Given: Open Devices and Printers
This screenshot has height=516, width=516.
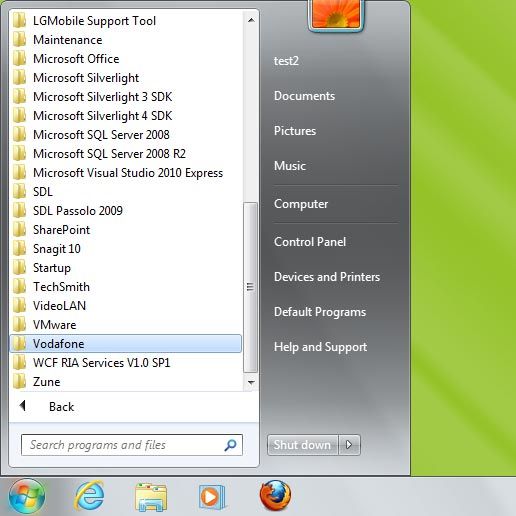Looking at the screenshot, I should pos(327,277).
